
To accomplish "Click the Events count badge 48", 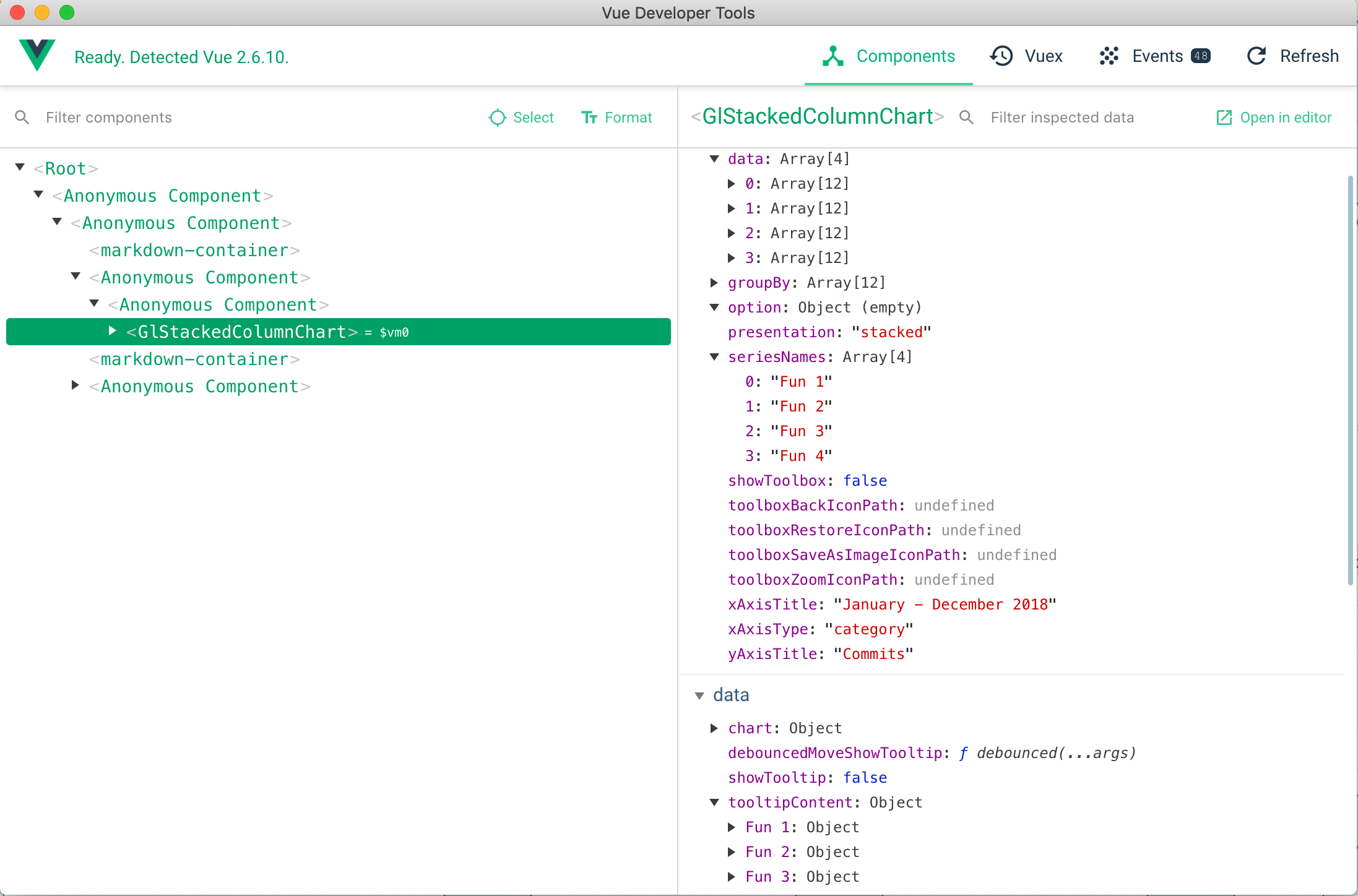I will pos(1201,56).
